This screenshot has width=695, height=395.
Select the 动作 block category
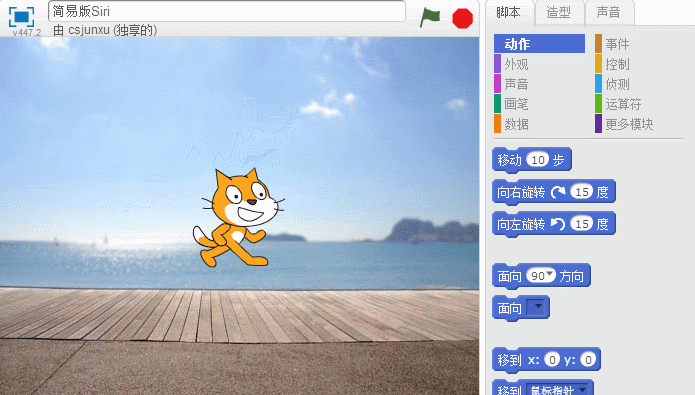coord(539,44)
